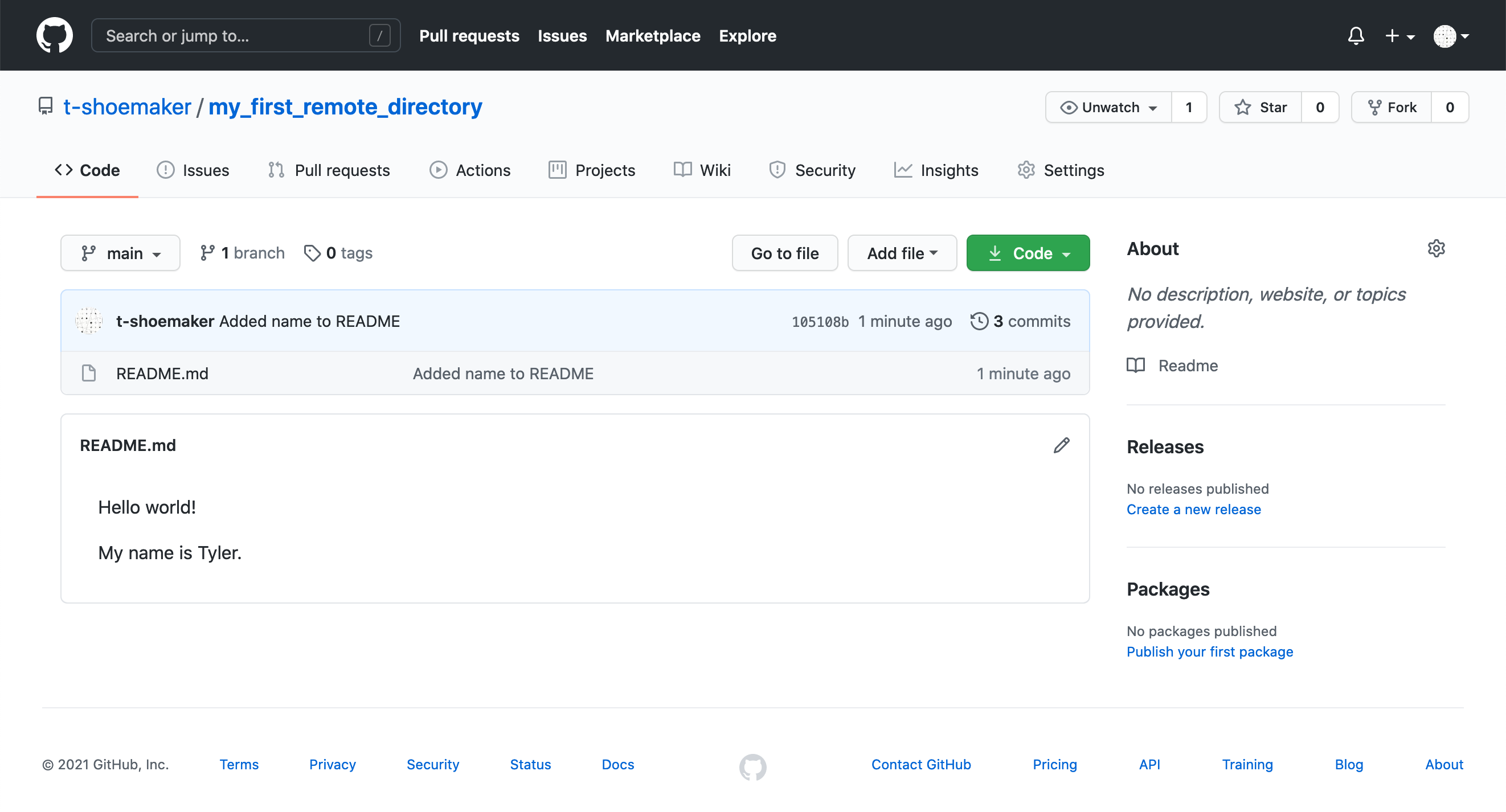Image resolution: width=1506 pixels, height=812 pixels.
Task: Edit README with the pencil icon
Action: [x=1061, y=445]
